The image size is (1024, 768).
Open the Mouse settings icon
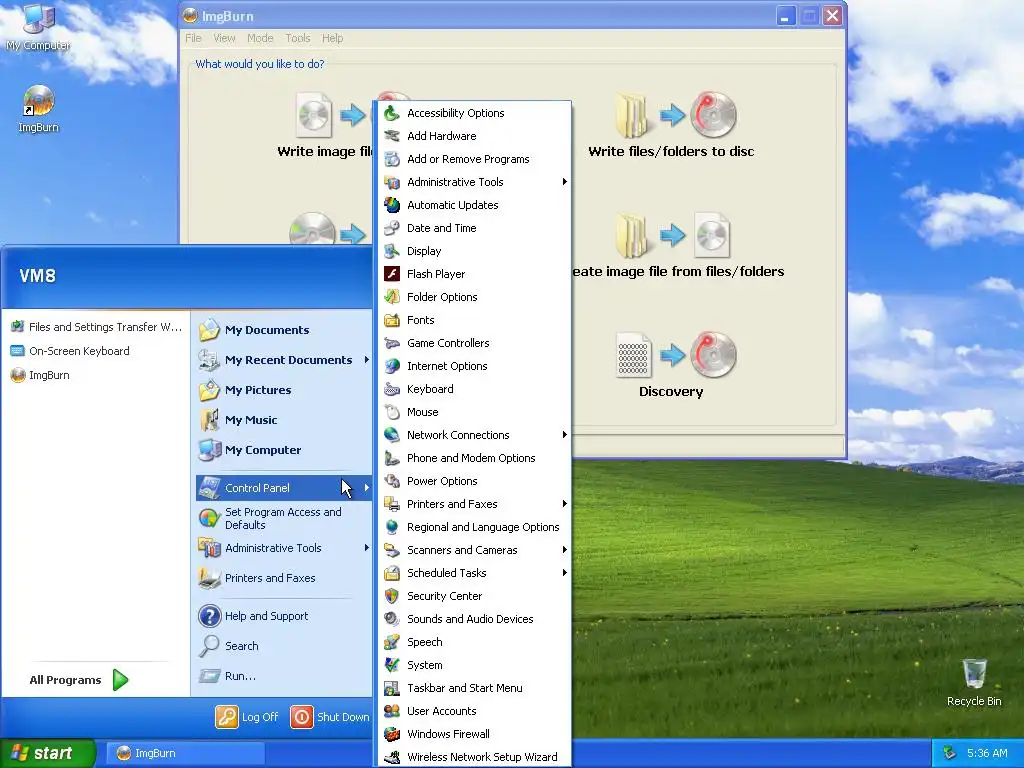click(x=392, y=412)
